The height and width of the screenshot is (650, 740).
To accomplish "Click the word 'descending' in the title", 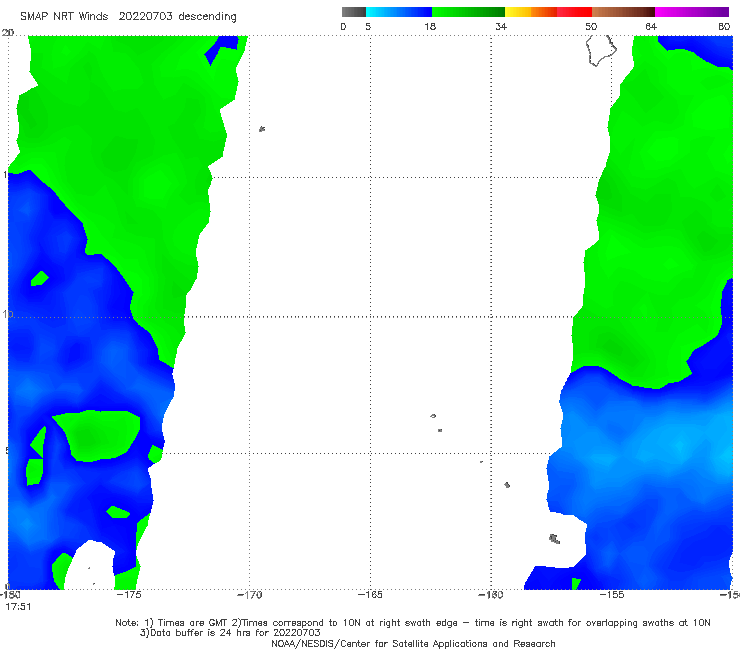I will click(x=208, y=17).
